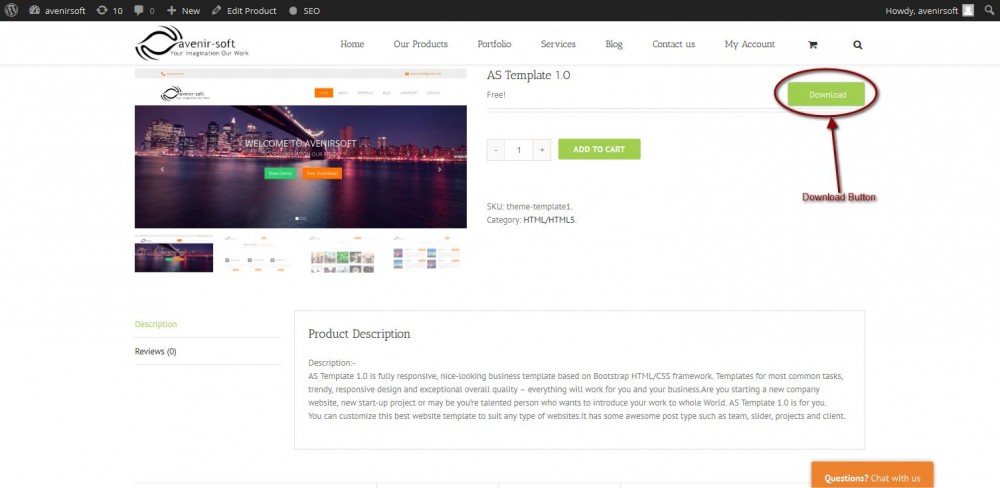Go to My Account
The width and height of the screenshot is (1000, 488).
point(749,44)
